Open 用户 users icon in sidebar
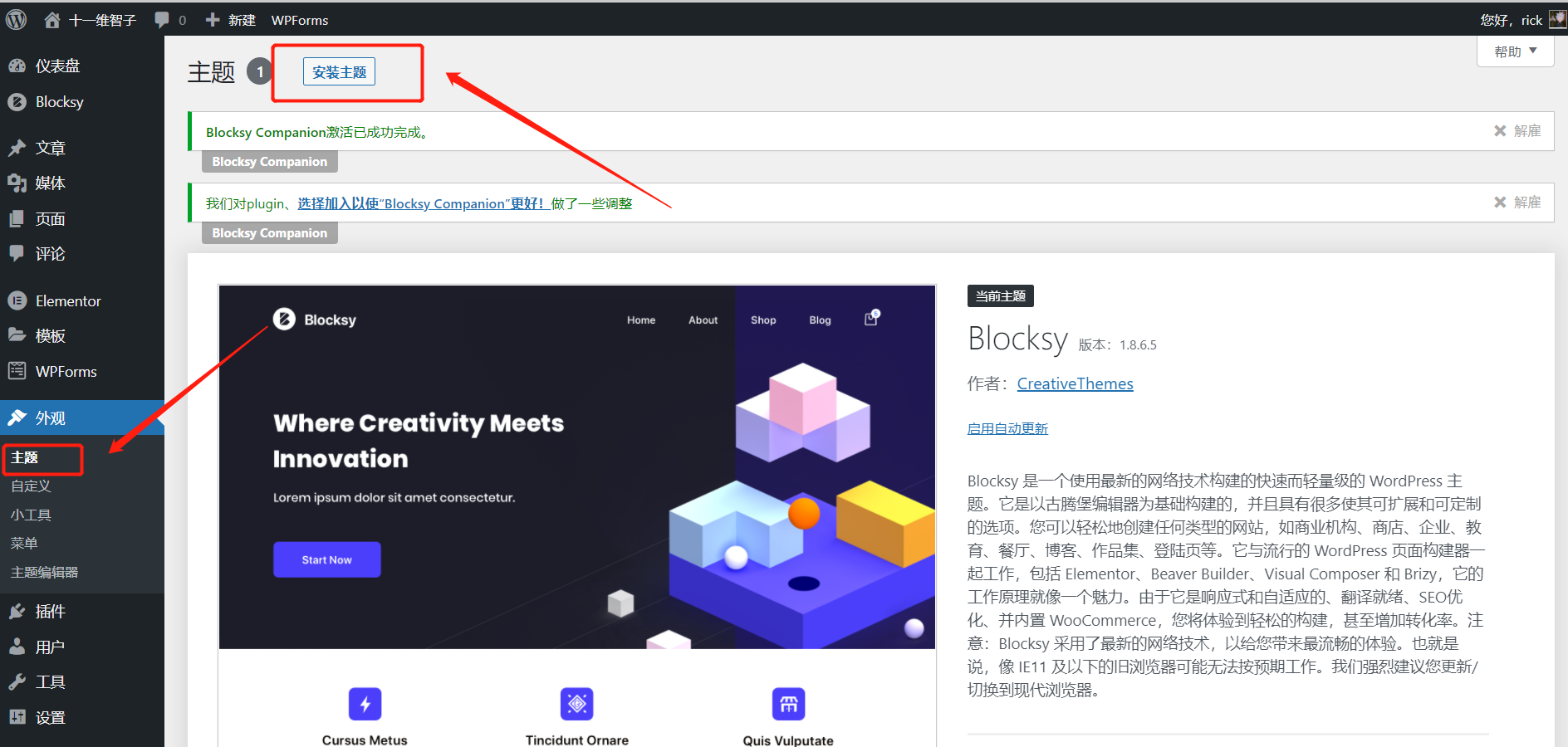 click(x=17, y=647)
